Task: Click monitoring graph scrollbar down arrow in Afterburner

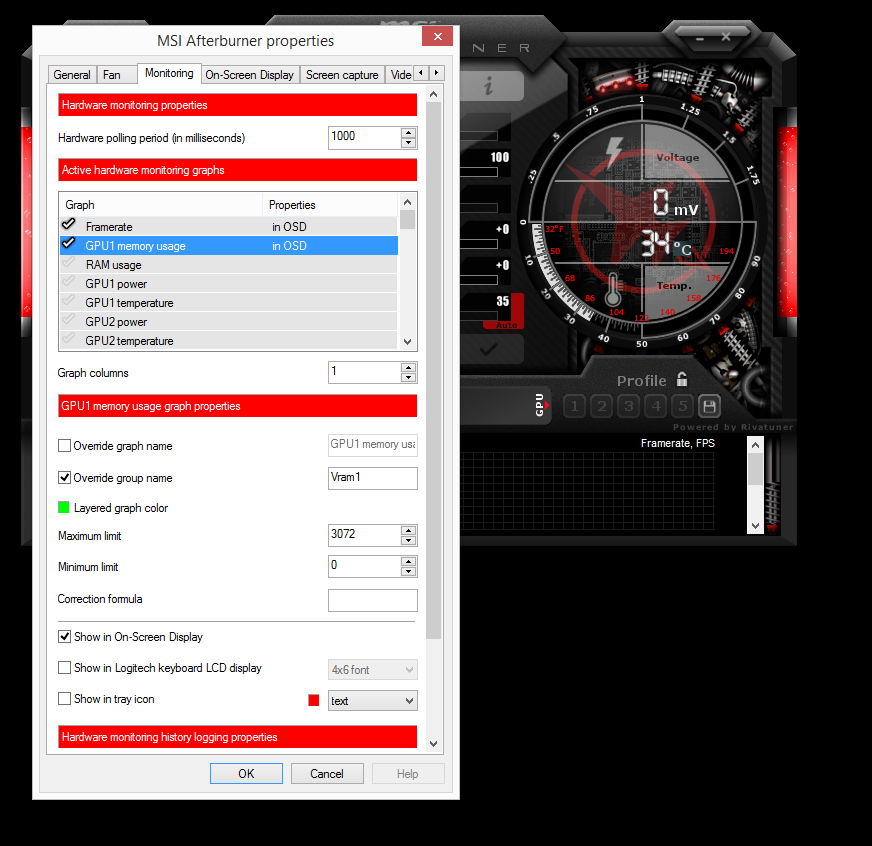Action: click(x=755, y=526)
